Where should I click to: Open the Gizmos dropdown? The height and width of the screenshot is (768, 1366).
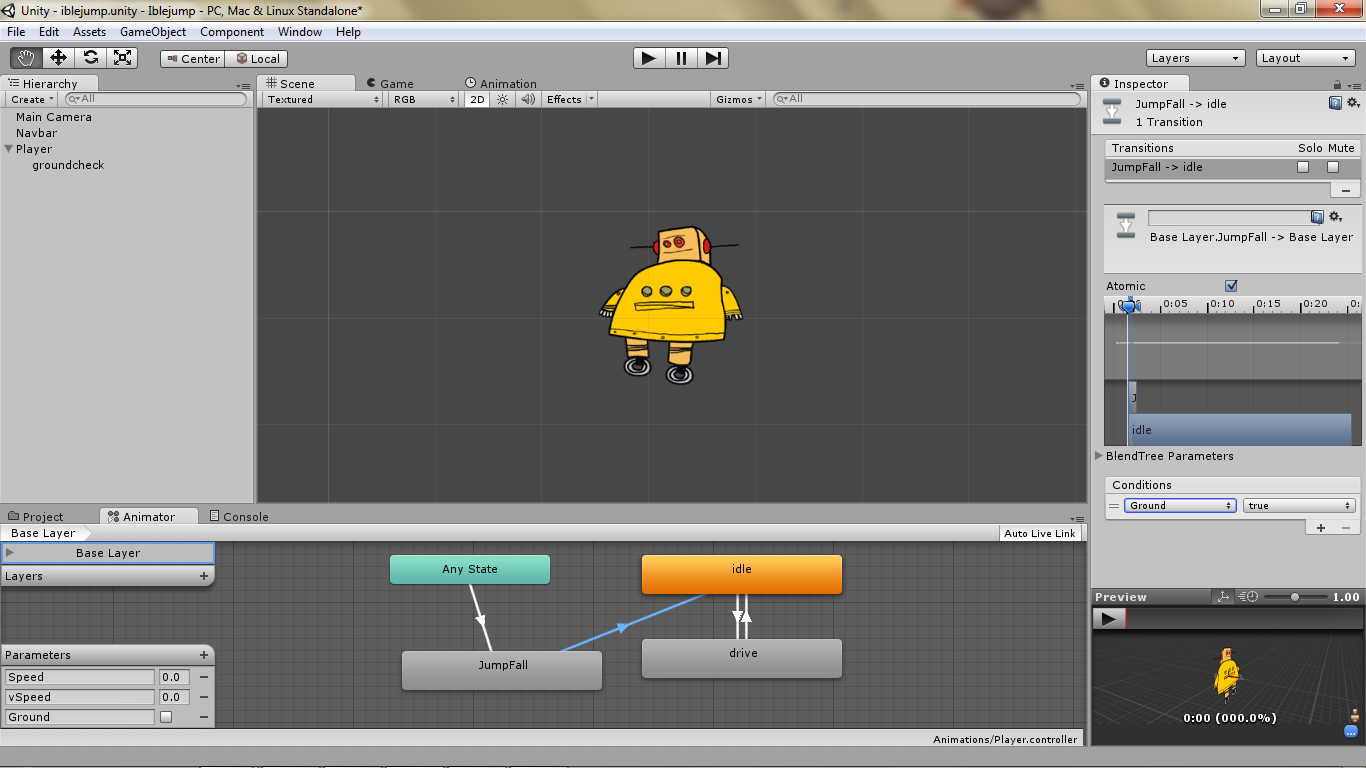tap(737, 99)
